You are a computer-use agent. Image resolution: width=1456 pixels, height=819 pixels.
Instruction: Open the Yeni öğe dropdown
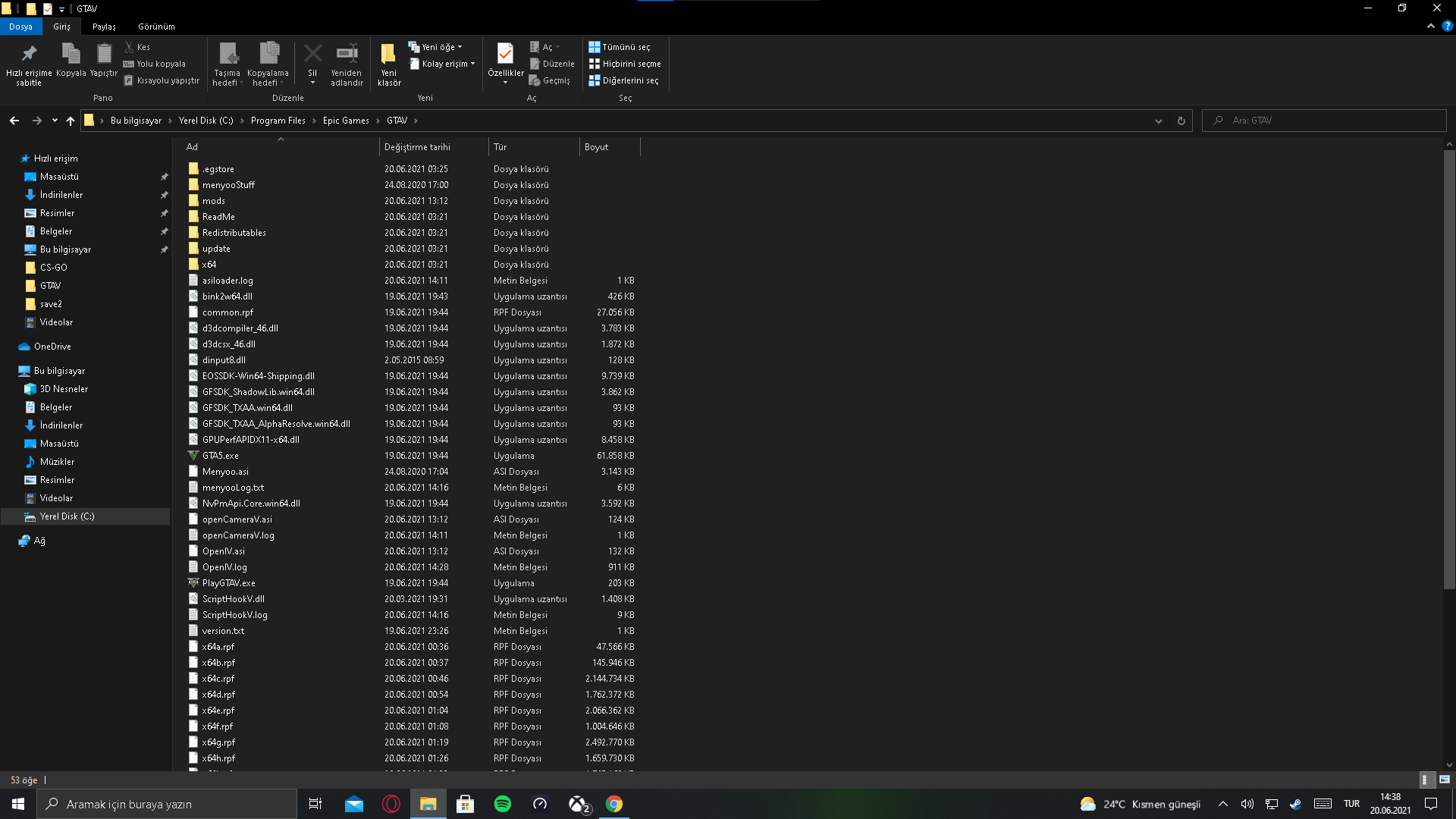(440, 47)
